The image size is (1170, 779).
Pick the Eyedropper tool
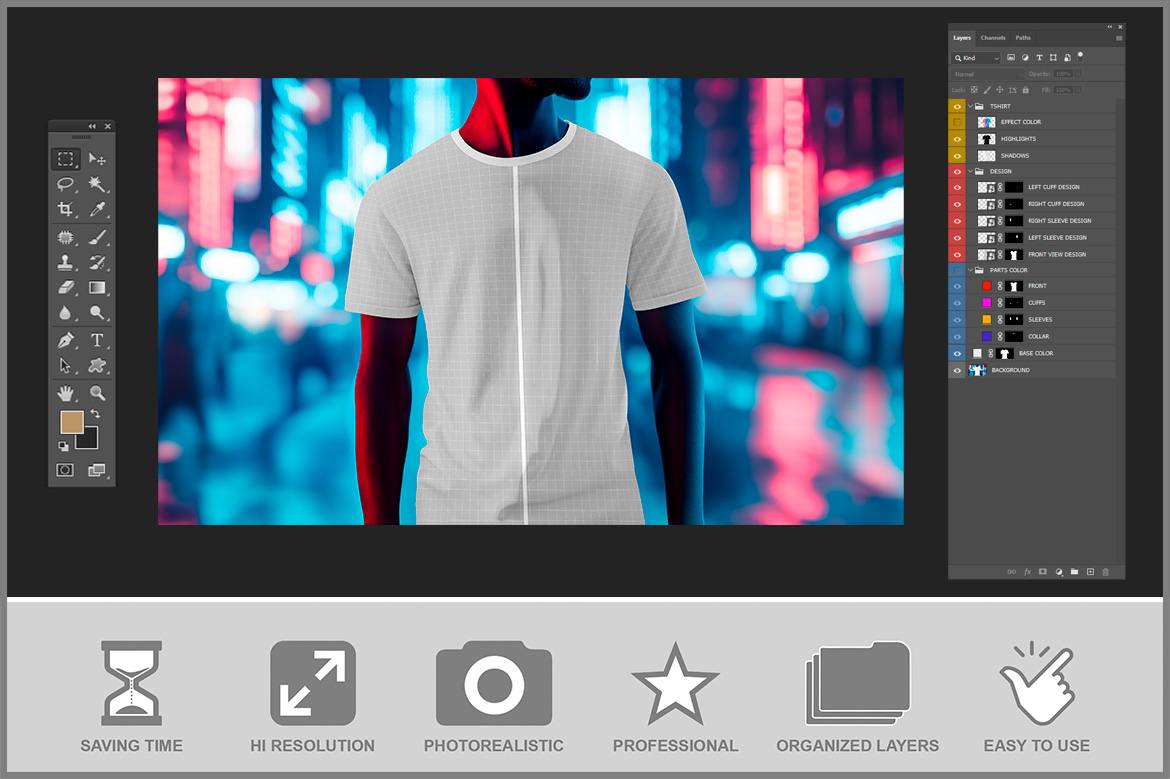click(x=97, y=209)
